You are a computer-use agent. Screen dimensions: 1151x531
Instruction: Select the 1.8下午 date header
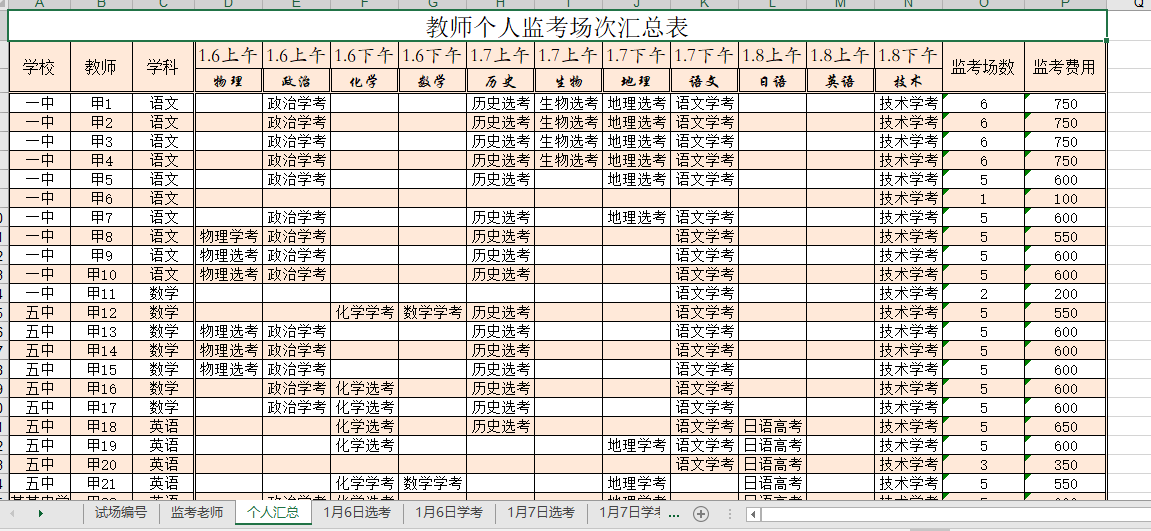[x=908, y=55]
